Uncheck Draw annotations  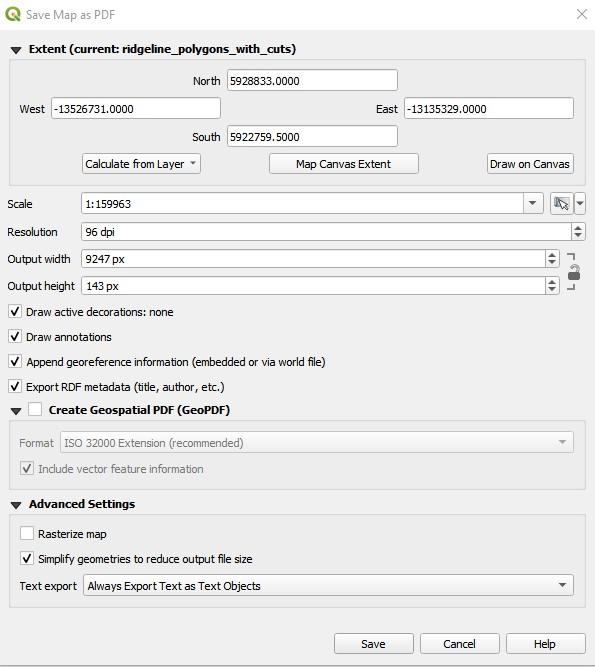15,336
